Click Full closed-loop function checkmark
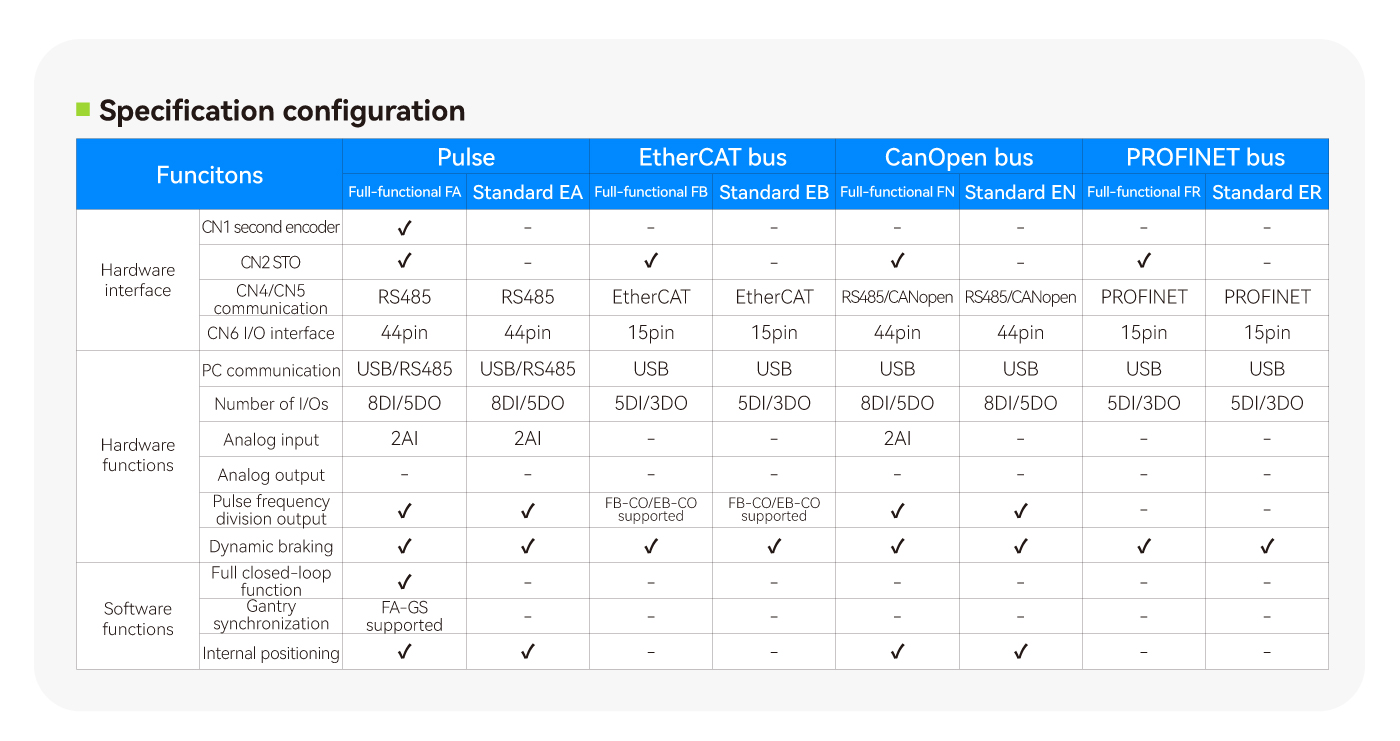 pyautogui.click(x=404, y=581)
